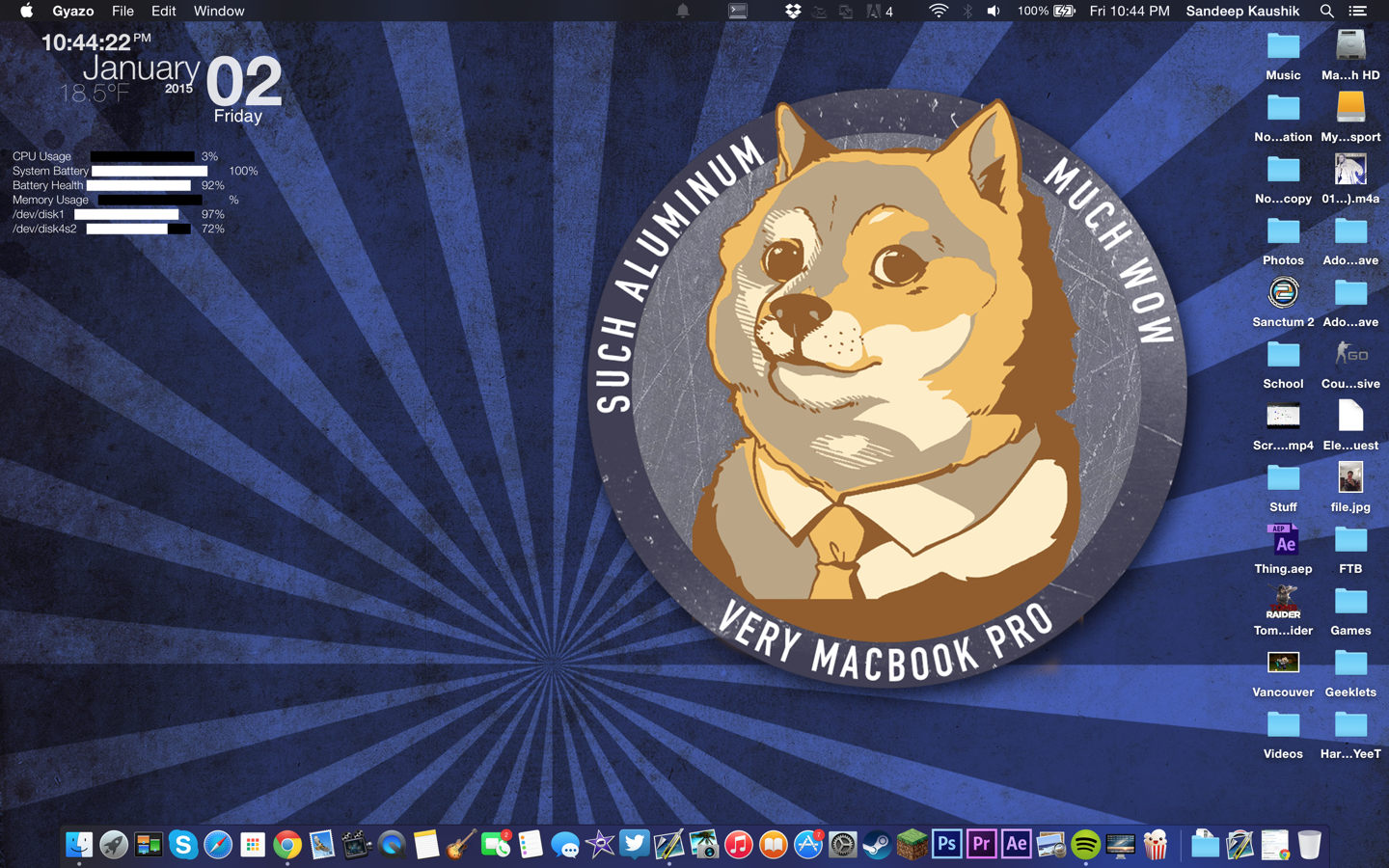Viewport: 1389px width, 868px height.
Task: Launch Steam from the dock
Action: (x=878, y=845)
